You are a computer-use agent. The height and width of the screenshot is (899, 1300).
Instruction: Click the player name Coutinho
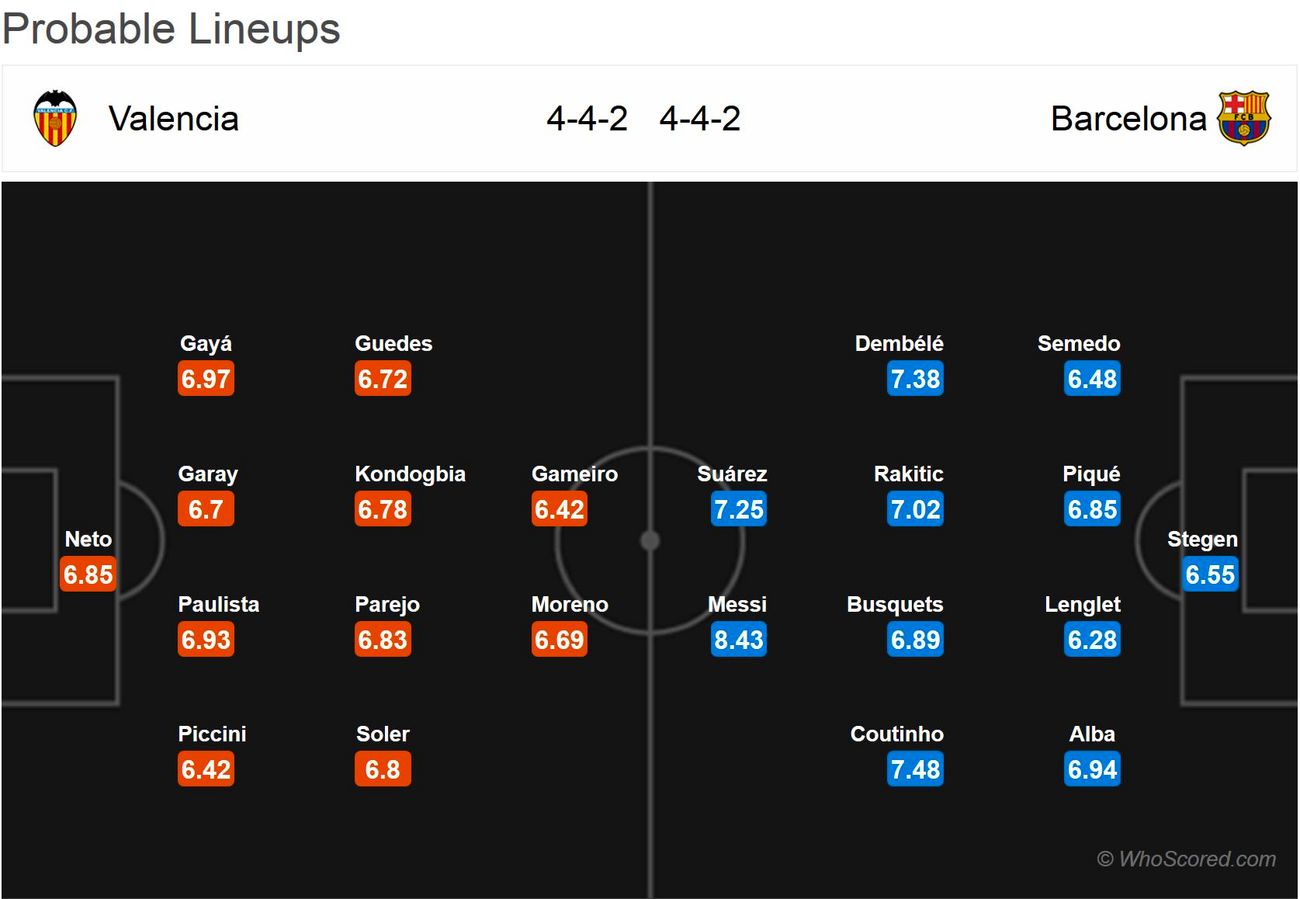pos(897,734)
